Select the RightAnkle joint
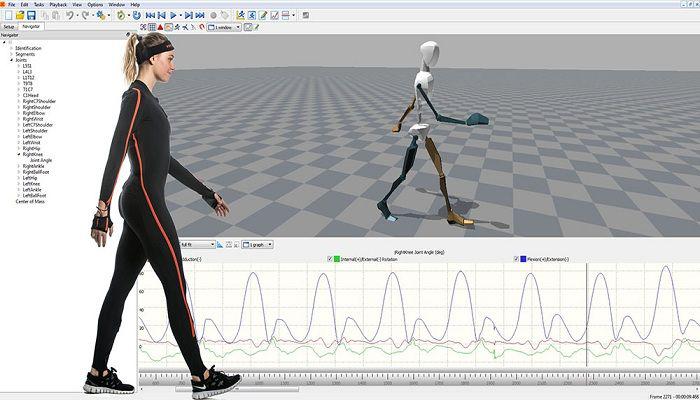This screenshot has width=700, height=400. 33,166
